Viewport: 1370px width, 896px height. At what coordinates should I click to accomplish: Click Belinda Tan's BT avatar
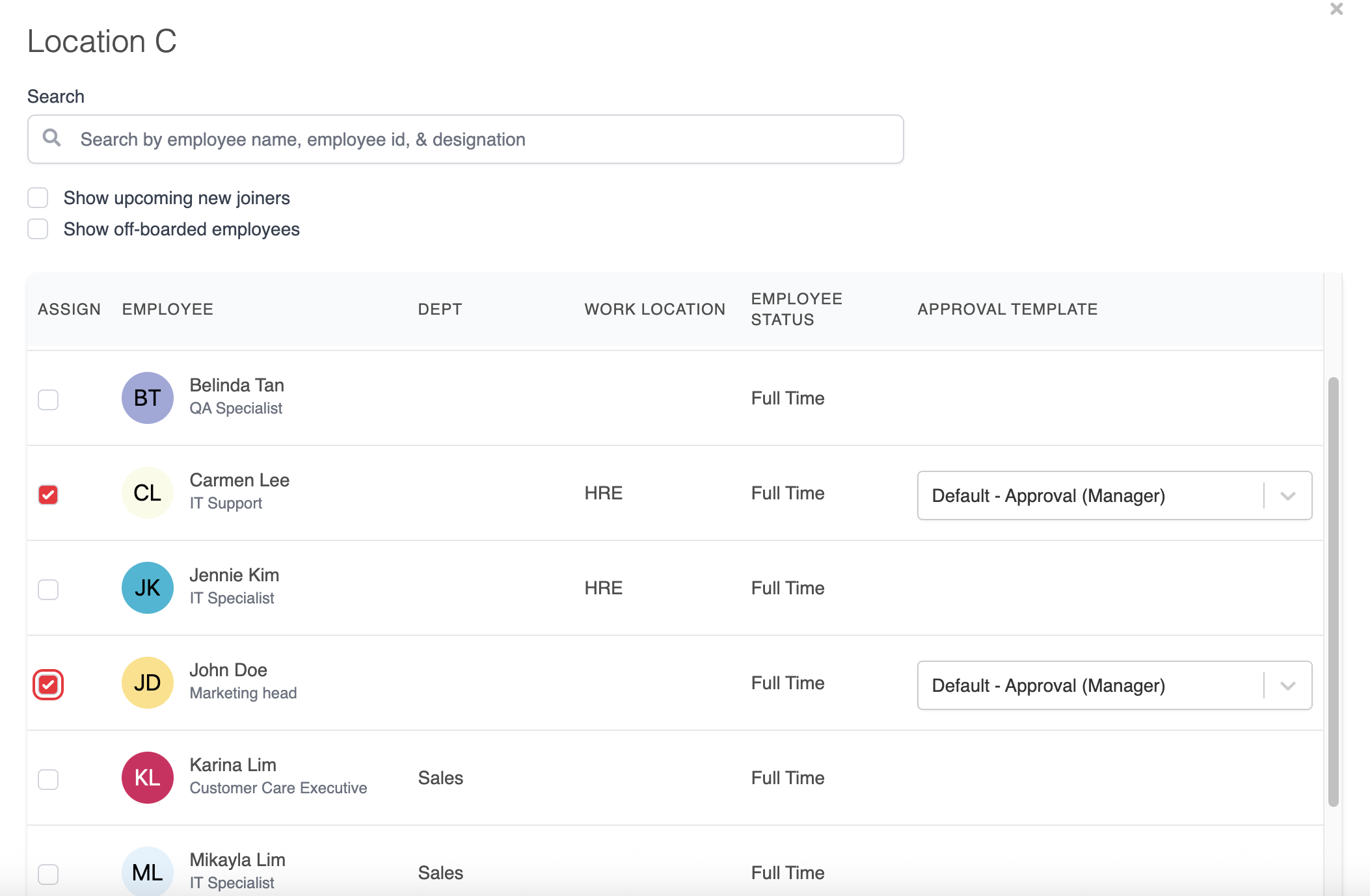(148, 398)
